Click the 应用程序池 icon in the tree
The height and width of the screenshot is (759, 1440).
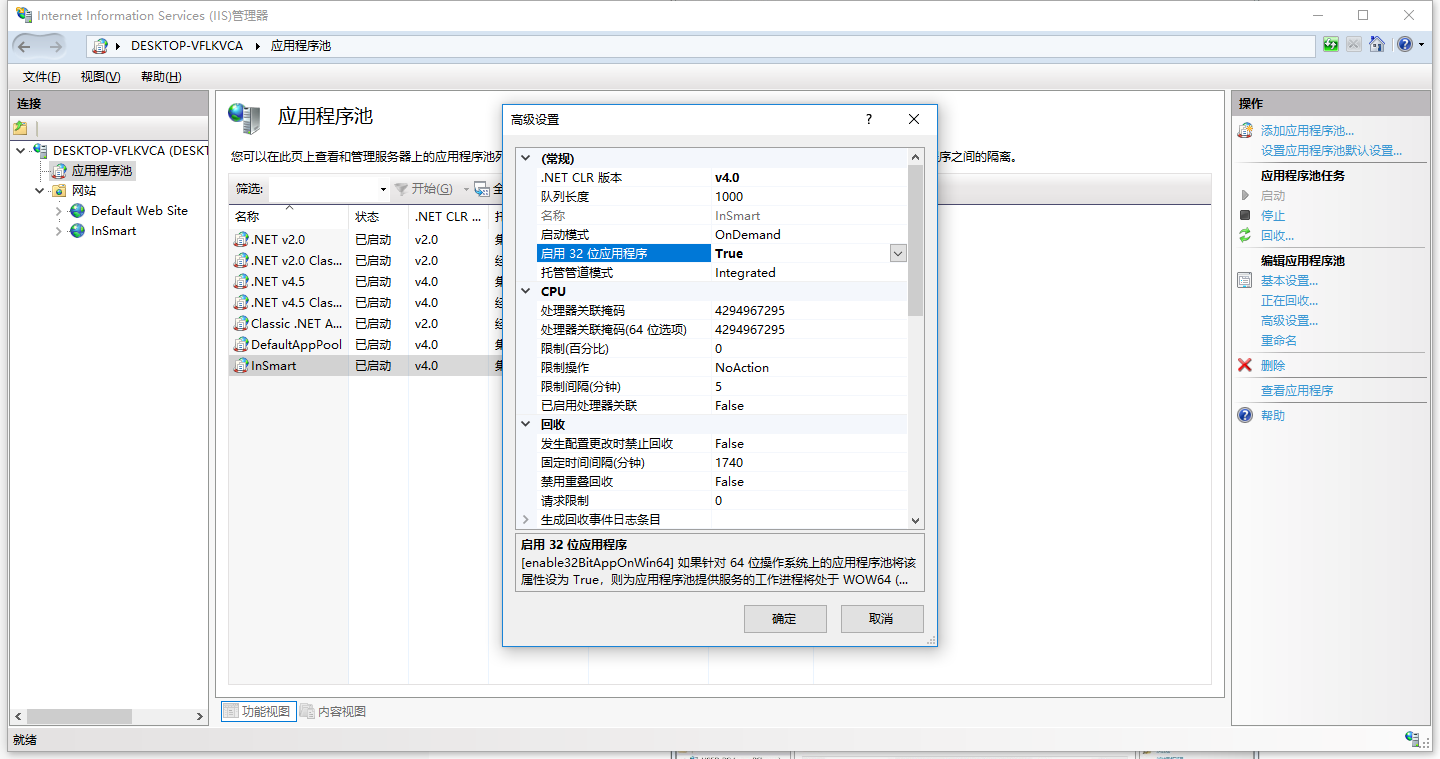pyautogui.click(x=60, y=171)
